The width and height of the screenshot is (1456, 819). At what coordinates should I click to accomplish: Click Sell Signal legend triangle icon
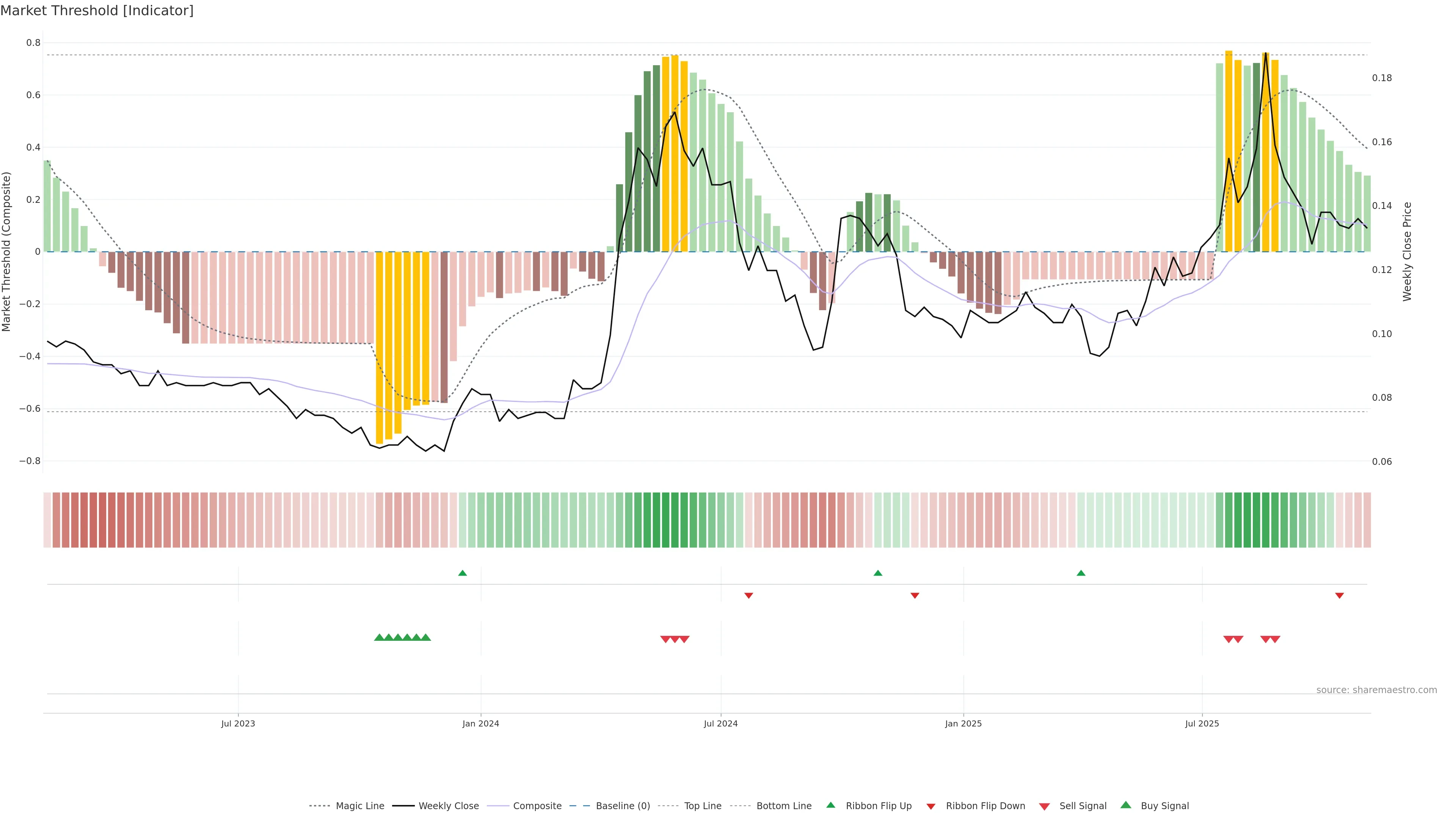tap(1044, 806)
